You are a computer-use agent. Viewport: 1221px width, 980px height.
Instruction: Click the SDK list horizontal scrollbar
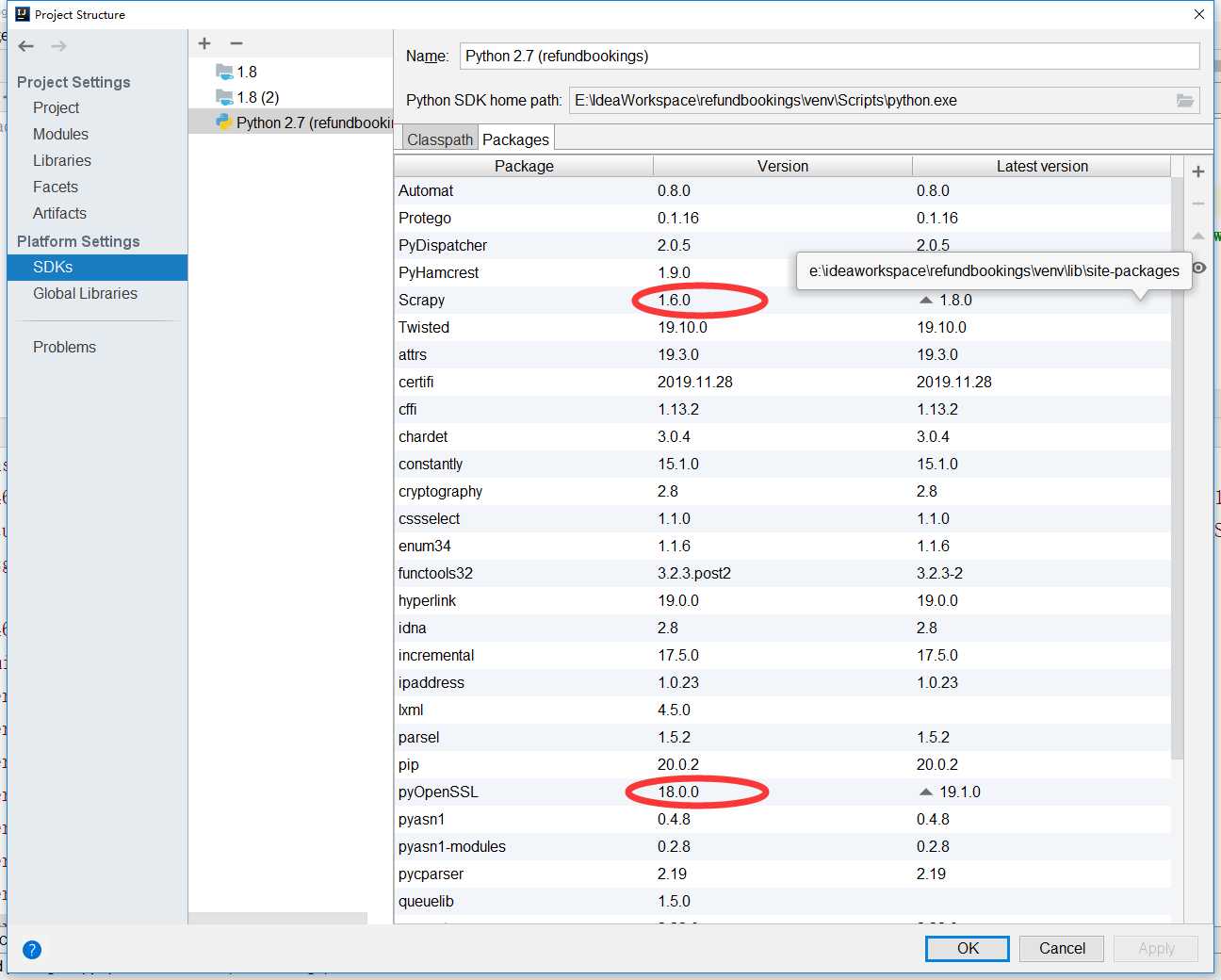pyautogui.click(x=278, y=918)
